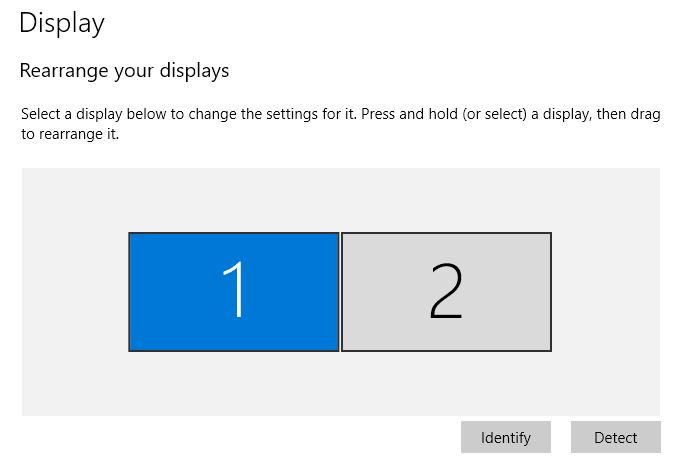Search for connected displays using Detect
The width and height of the screenshot is (676, 463).
[x=616, y=437]
